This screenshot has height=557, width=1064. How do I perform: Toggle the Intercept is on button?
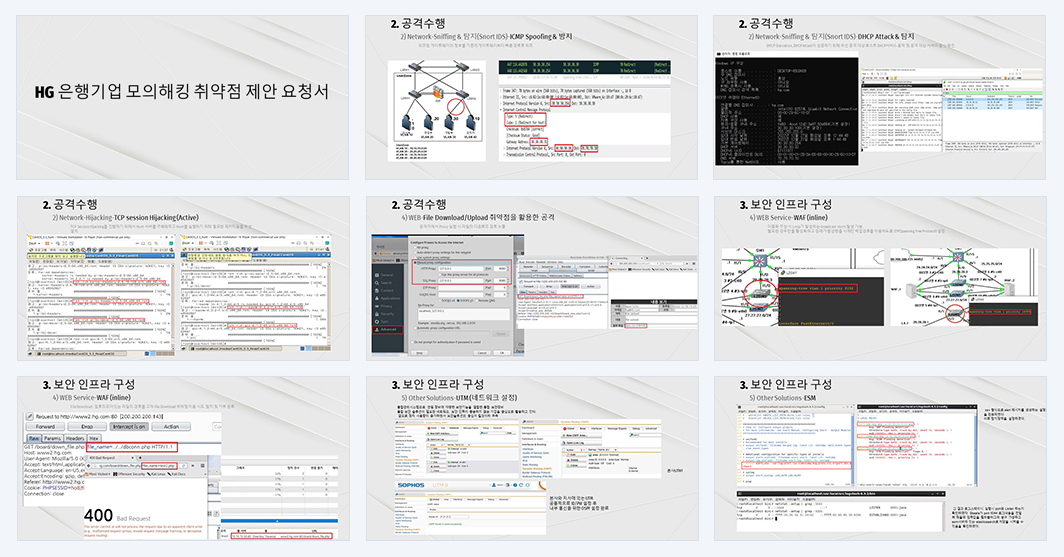129,427
